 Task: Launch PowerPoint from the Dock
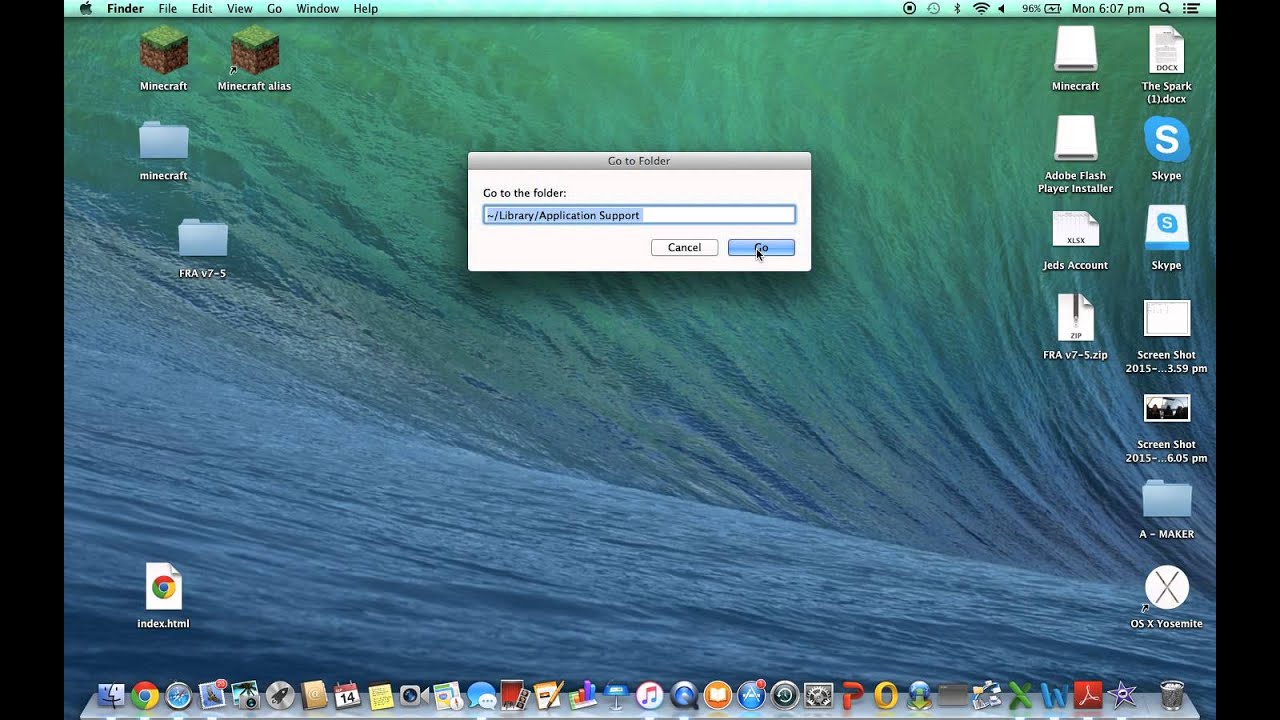(852, 695)
